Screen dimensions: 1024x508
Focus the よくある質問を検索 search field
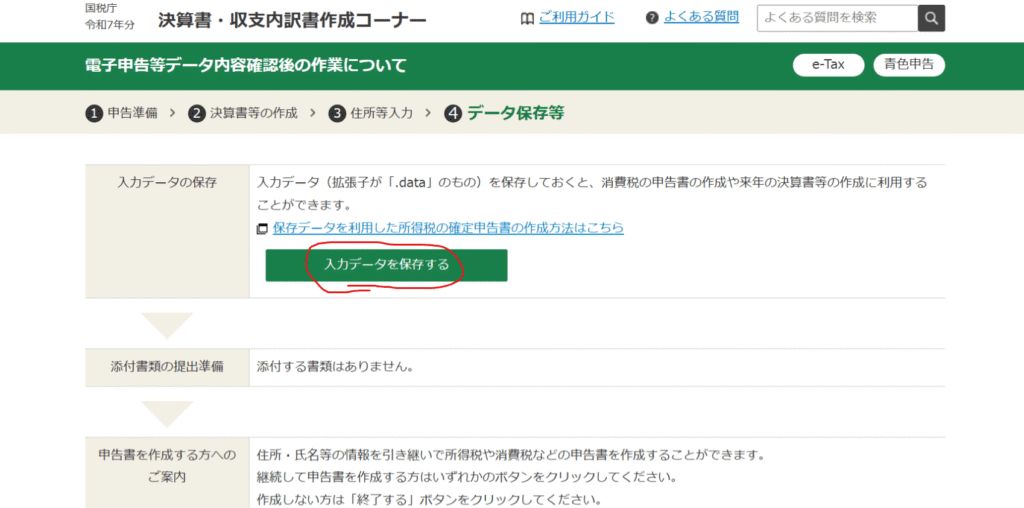[x=836, y=18]
